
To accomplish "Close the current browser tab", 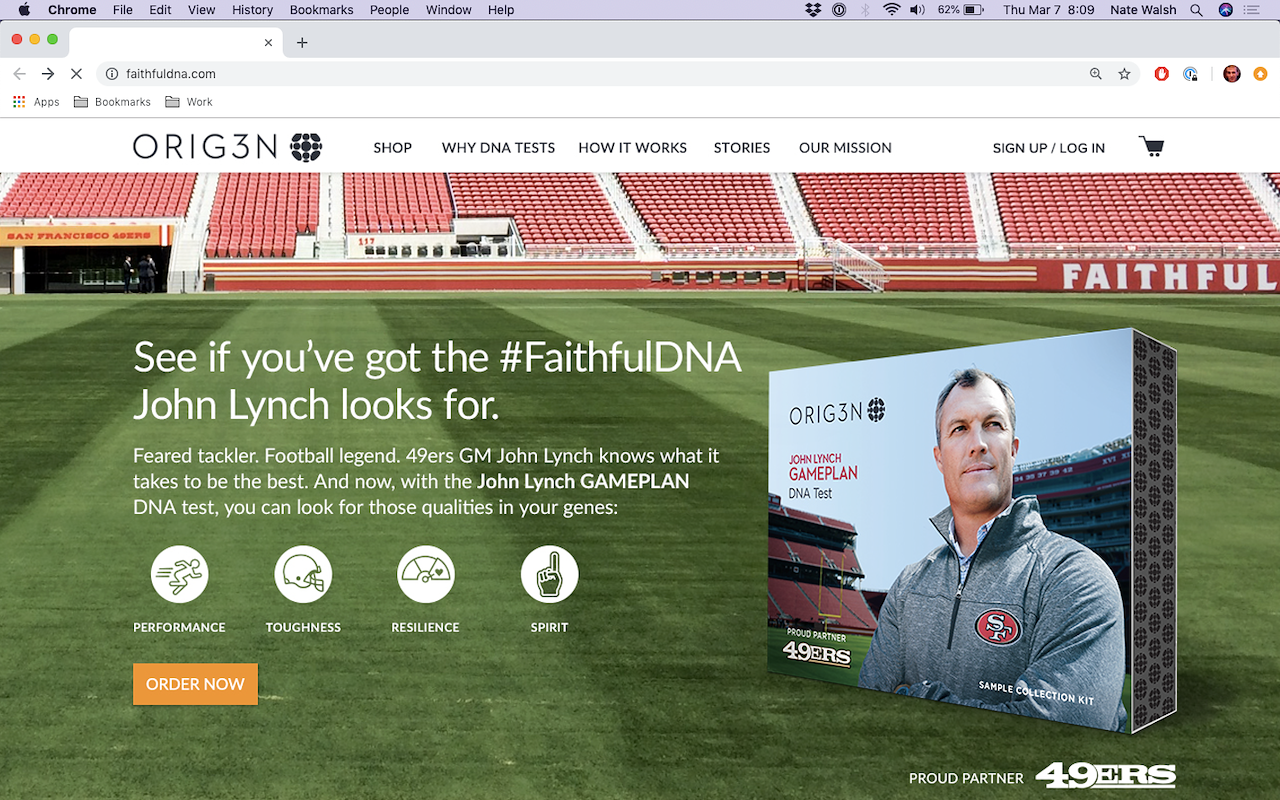I will pyautogui.click(x=268, y=43).
